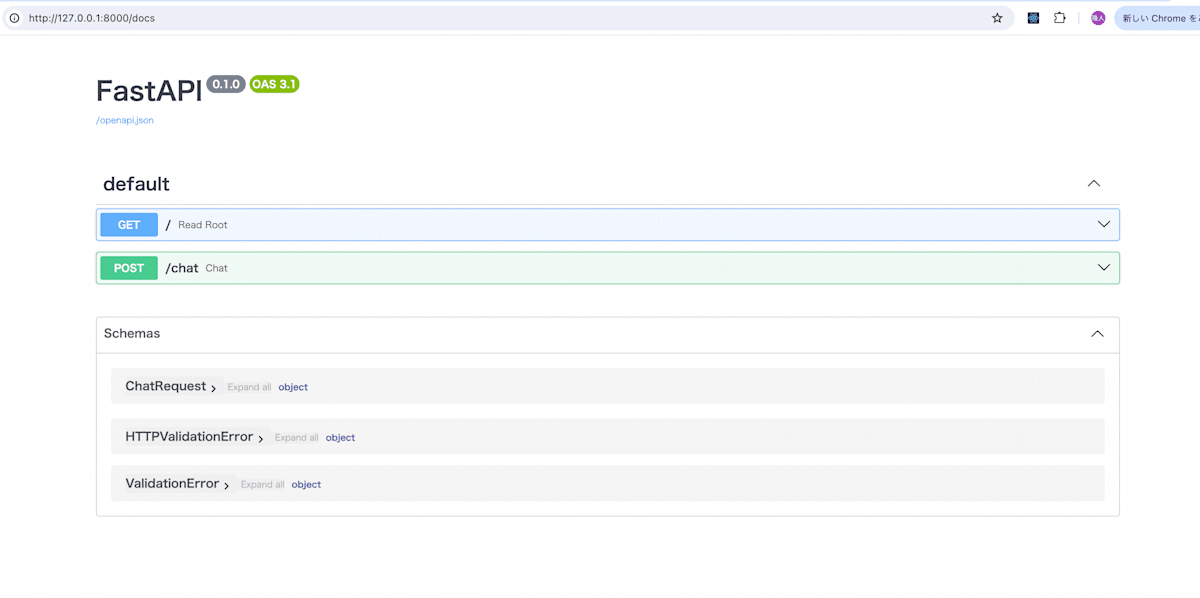Viewport: 1200px width, 598px height.
Task: Click the green POST method badge
Action: click(129, 268)
